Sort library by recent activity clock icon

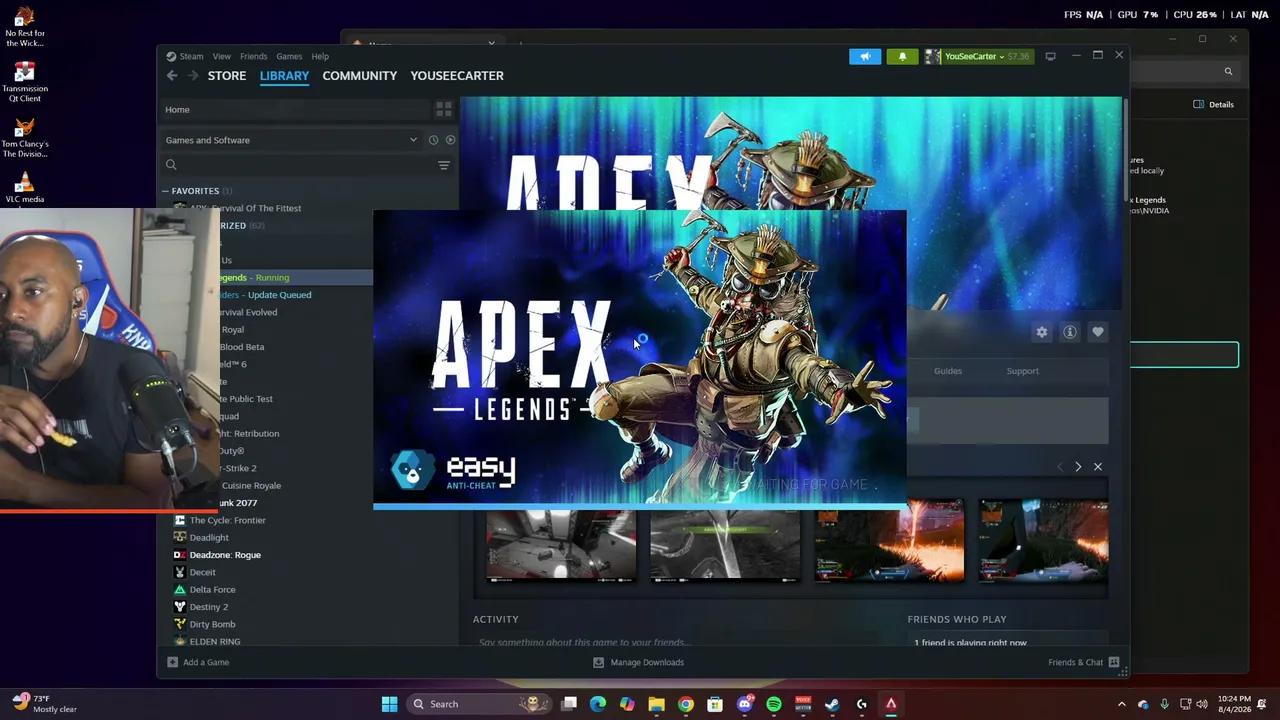coord(433,140)
